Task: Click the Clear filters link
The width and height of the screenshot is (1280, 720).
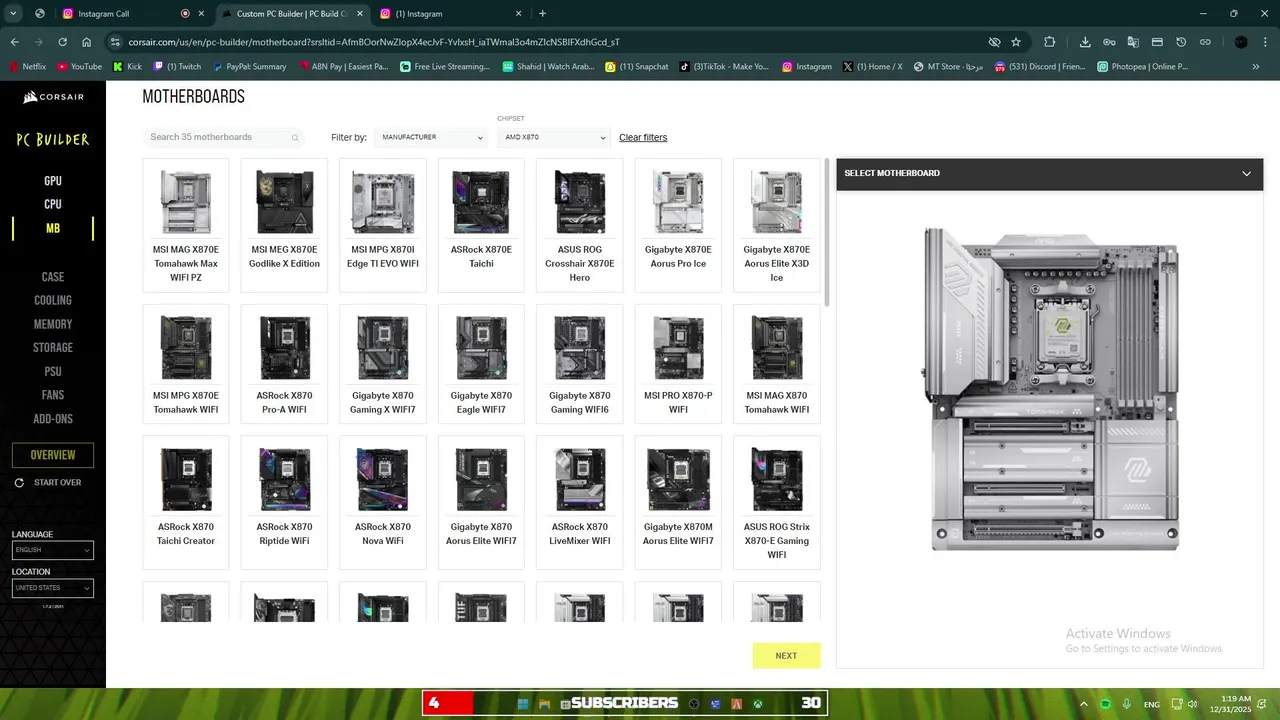Action: tap(643, 138)
